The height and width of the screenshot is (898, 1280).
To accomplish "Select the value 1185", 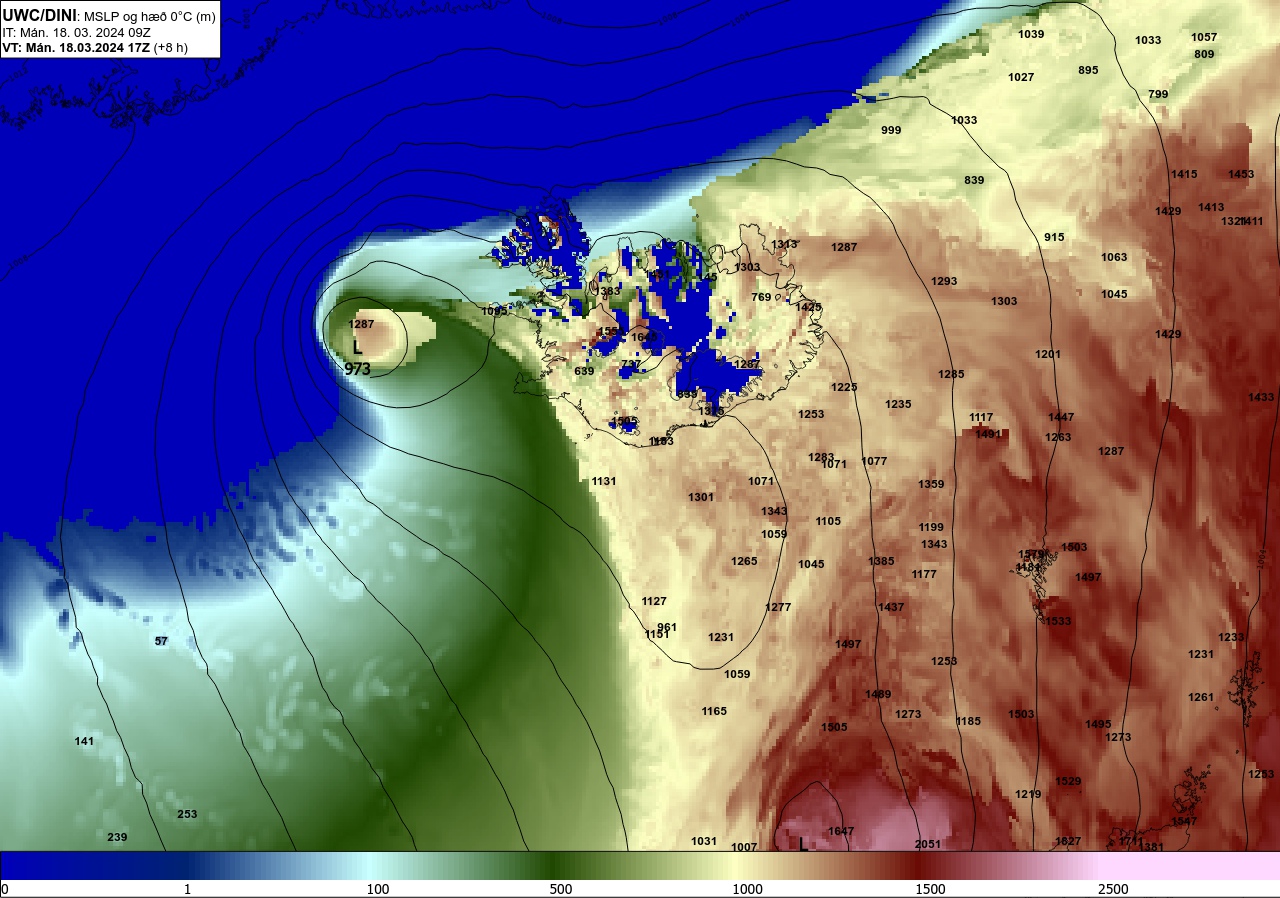I will [x=968, y=721].
